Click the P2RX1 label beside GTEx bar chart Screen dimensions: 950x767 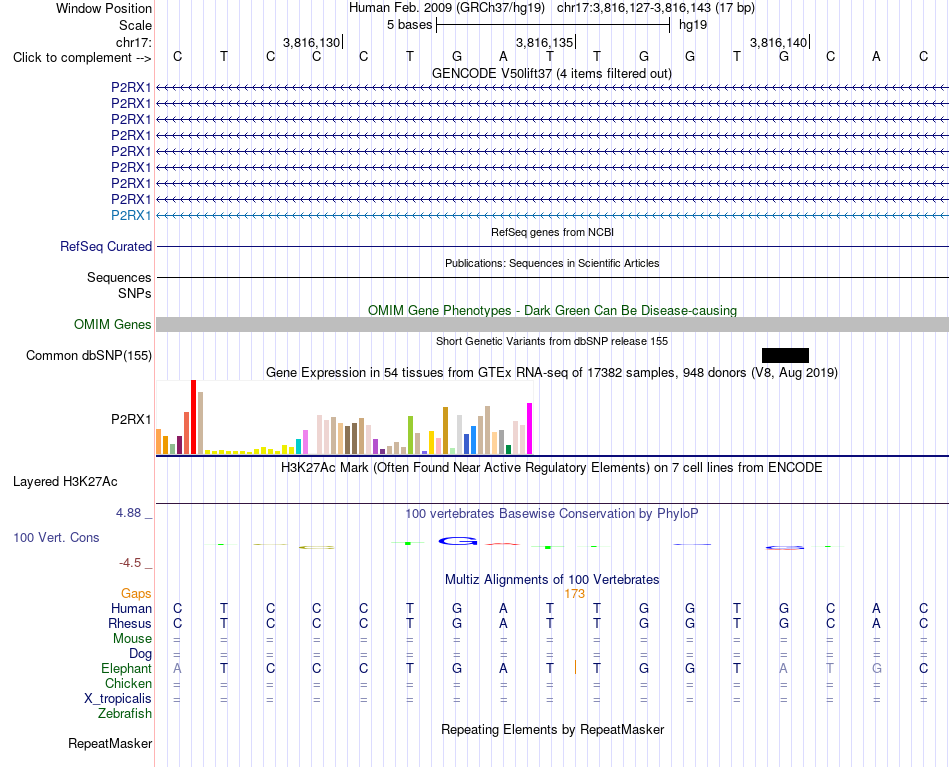pos(131,419)
